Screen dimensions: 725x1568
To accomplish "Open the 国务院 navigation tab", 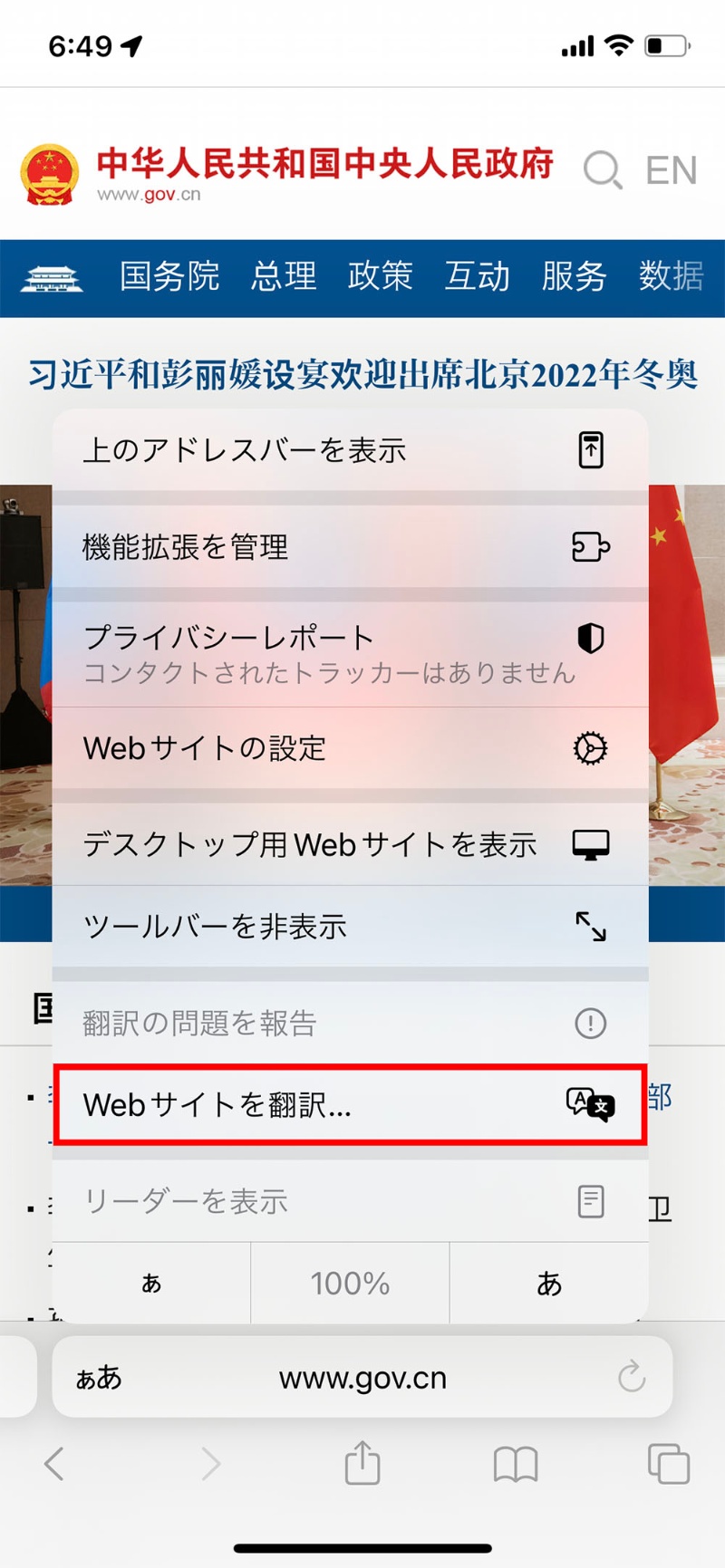I will tap(169, 276).
